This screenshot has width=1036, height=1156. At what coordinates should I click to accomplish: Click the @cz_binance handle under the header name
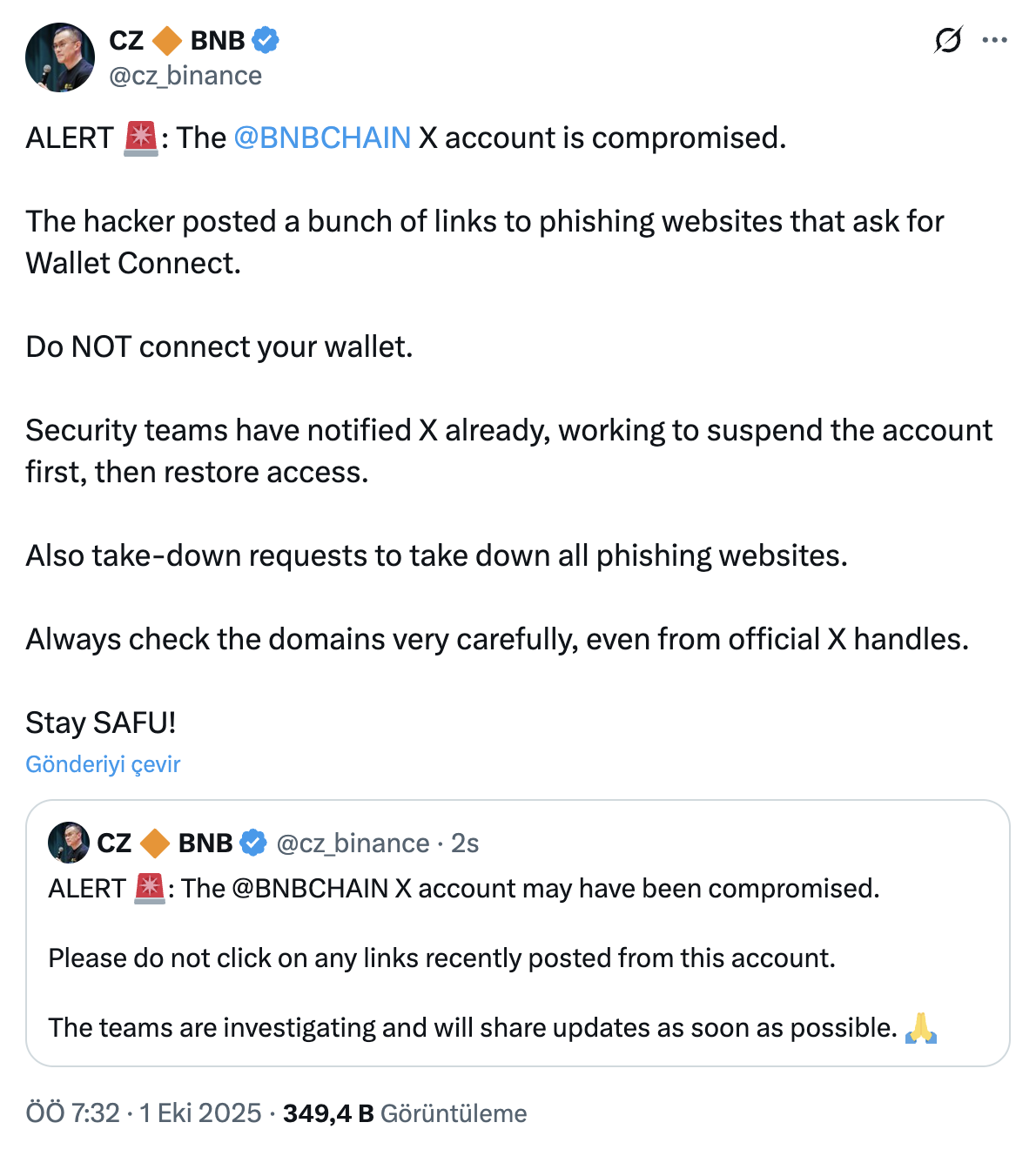pyautogui.click(x=185, y=76)
